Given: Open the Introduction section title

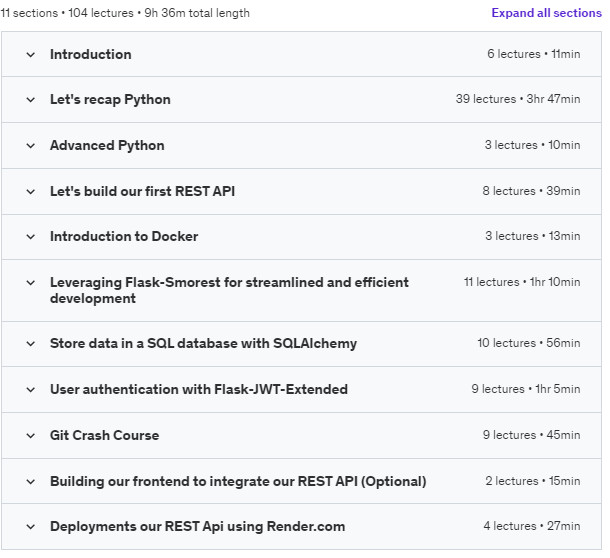Looking at the screenshot, I should [91, 54].
